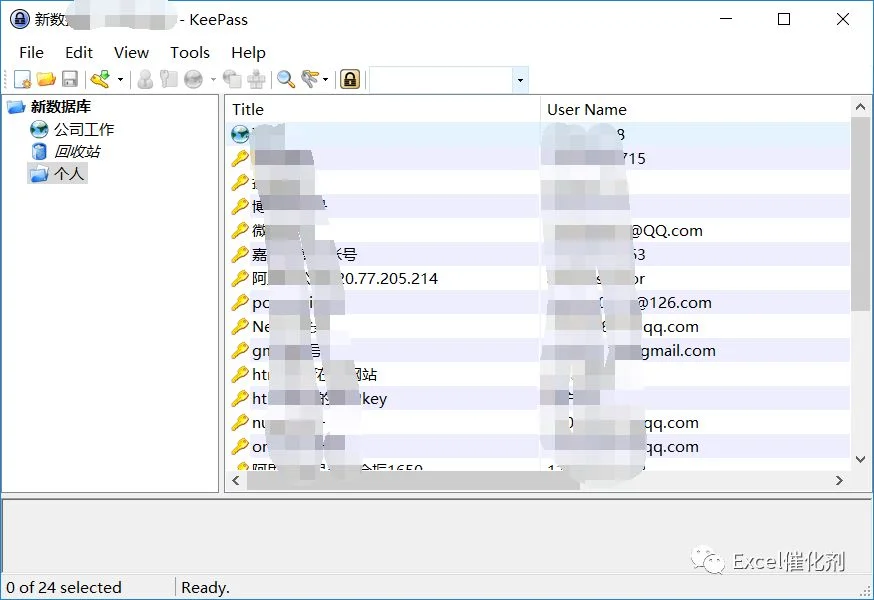Click the New database toolbar icon
This screenshot has width=874, height=600.
click(x=22, y=79)
